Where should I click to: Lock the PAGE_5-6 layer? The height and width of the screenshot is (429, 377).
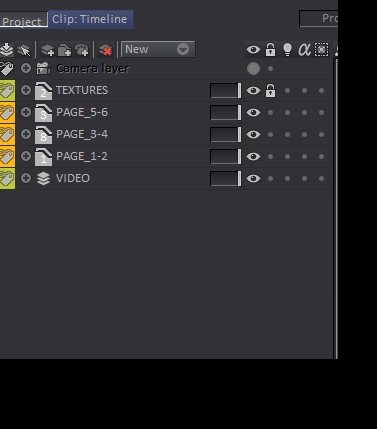tap(270, 113)
